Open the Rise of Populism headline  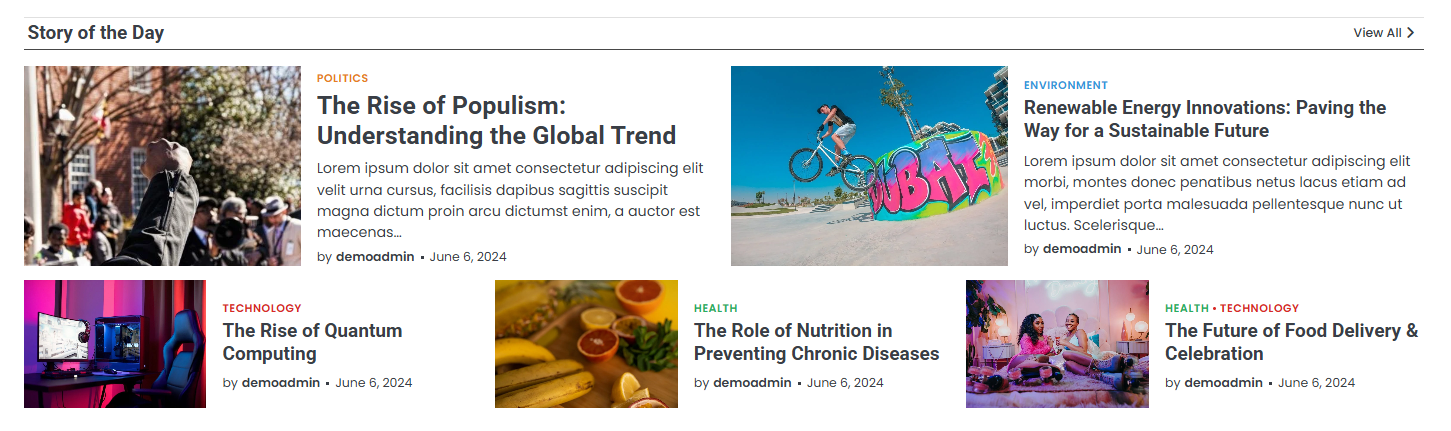pos(497,120)
